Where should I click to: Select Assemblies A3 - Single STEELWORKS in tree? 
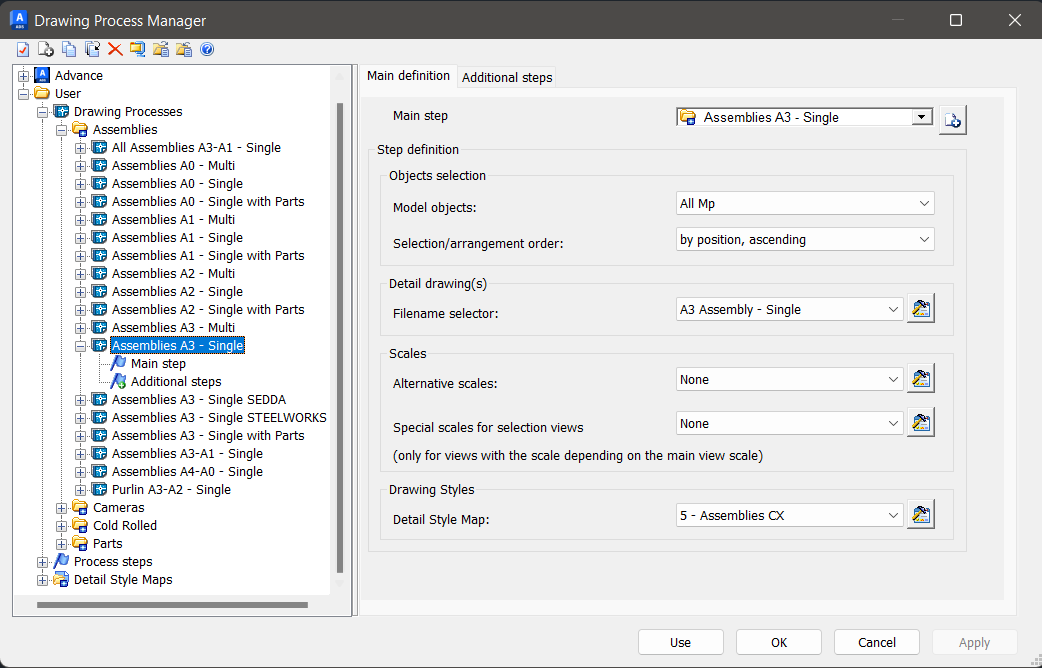219,417
